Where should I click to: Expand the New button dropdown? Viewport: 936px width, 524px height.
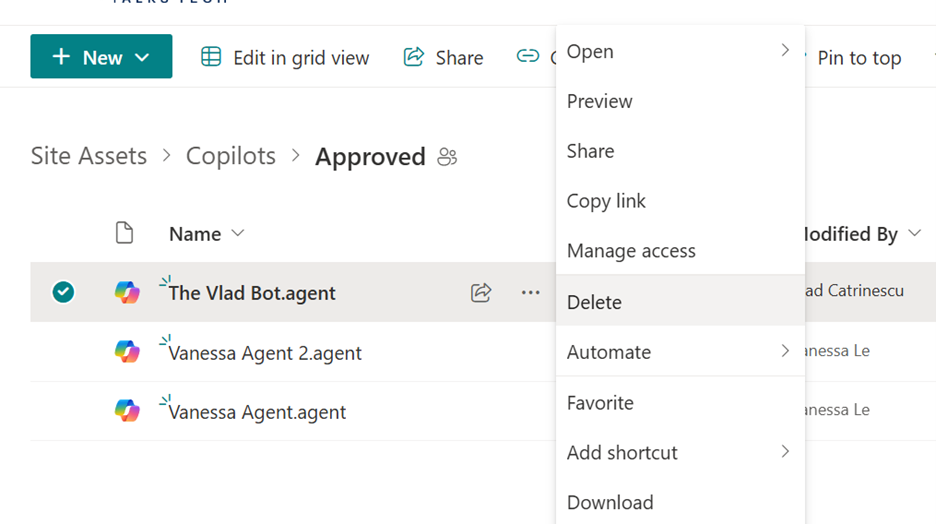coord(142,58)
